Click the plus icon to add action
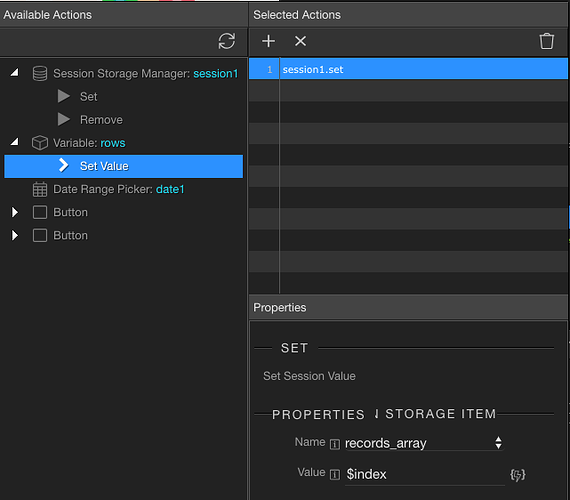 point(268,41)
